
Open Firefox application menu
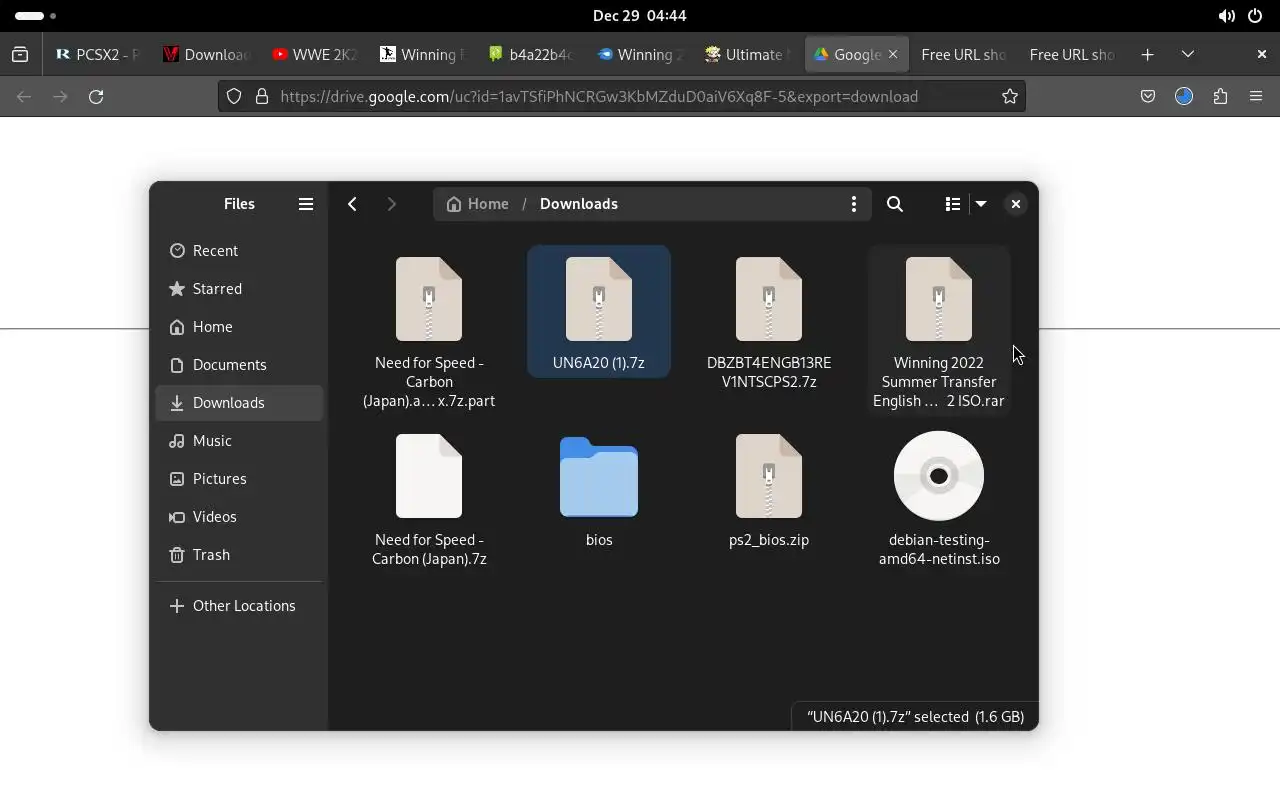[x=1256, y=97]
